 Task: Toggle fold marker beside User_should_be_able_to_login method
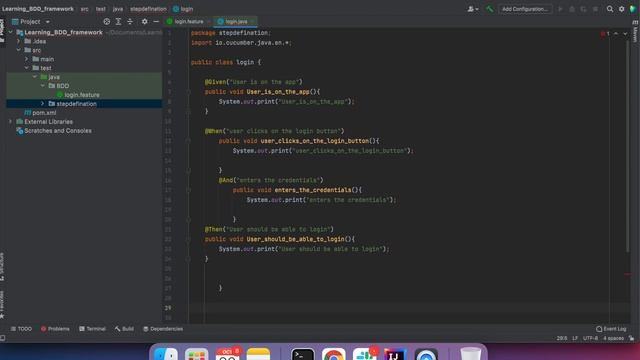(x=188, y=239)
